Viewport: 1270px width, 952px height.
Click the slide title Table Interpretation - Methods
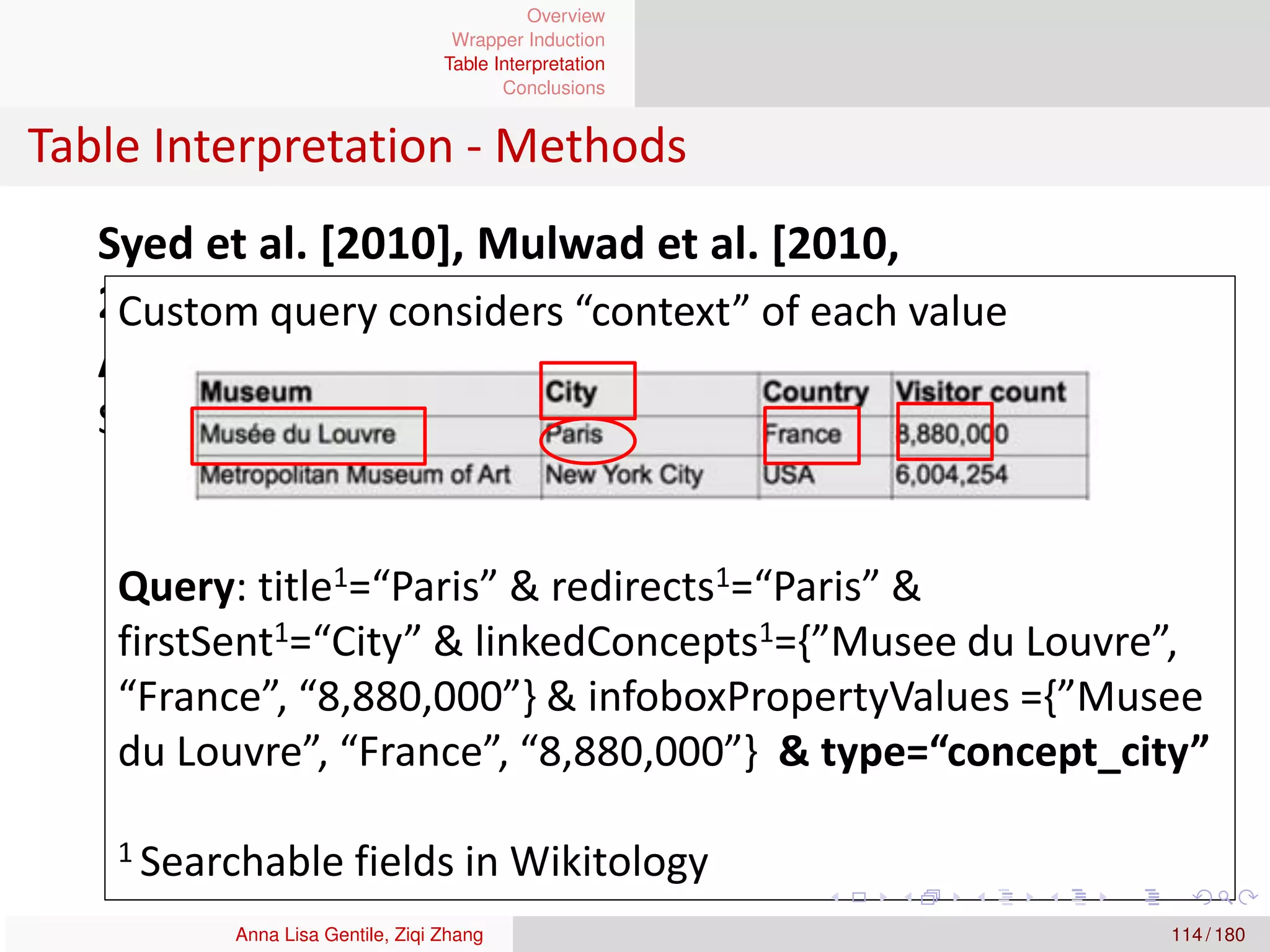(357, 146)
